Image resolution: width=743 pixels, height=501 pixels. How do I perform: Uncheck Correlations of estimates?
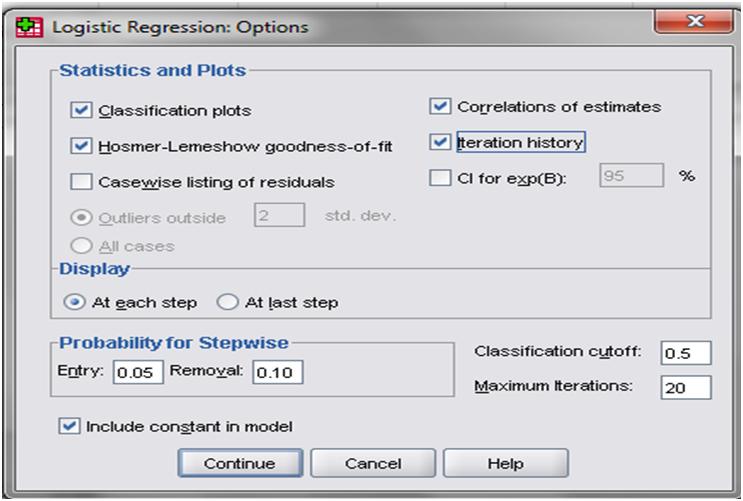point(440,106)
